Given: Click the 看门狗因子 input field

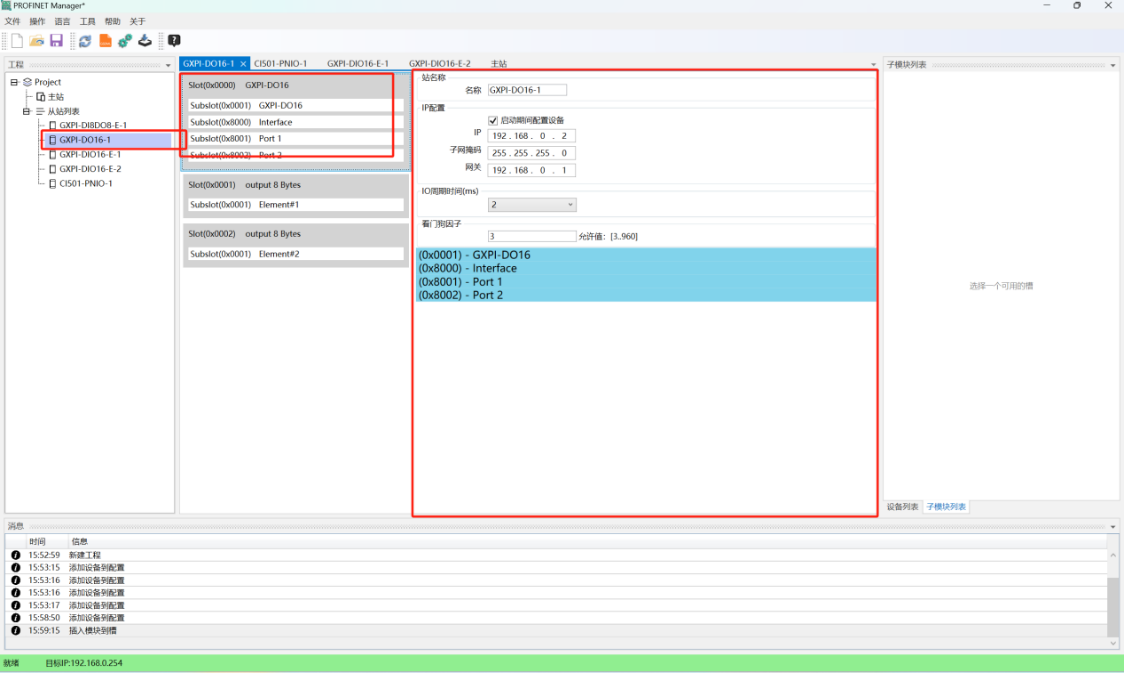Looking at the screenshot, I should point(532,237).
